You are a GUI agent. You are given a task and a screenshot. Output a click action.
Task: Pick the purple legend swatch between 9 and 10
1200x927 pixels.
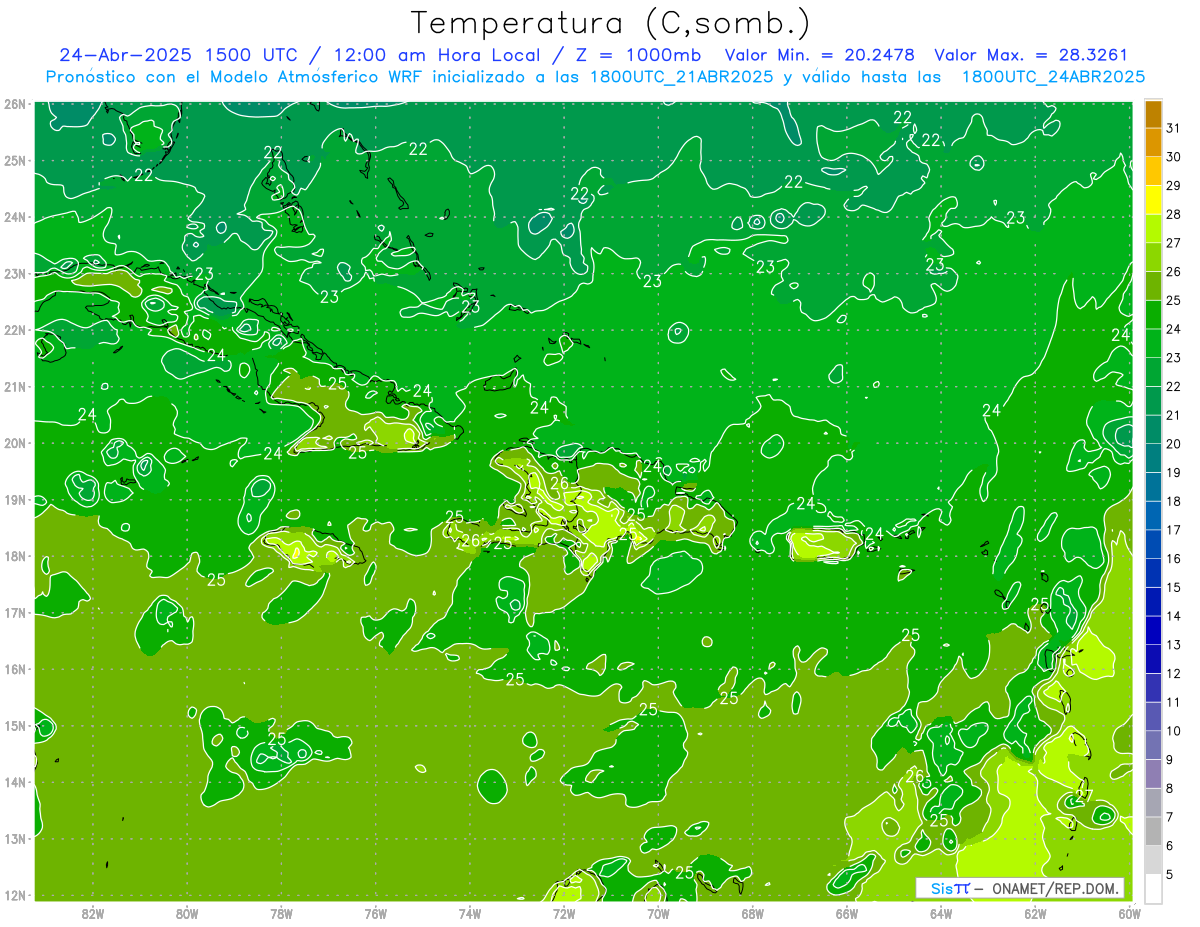[x=1154, y=745]
